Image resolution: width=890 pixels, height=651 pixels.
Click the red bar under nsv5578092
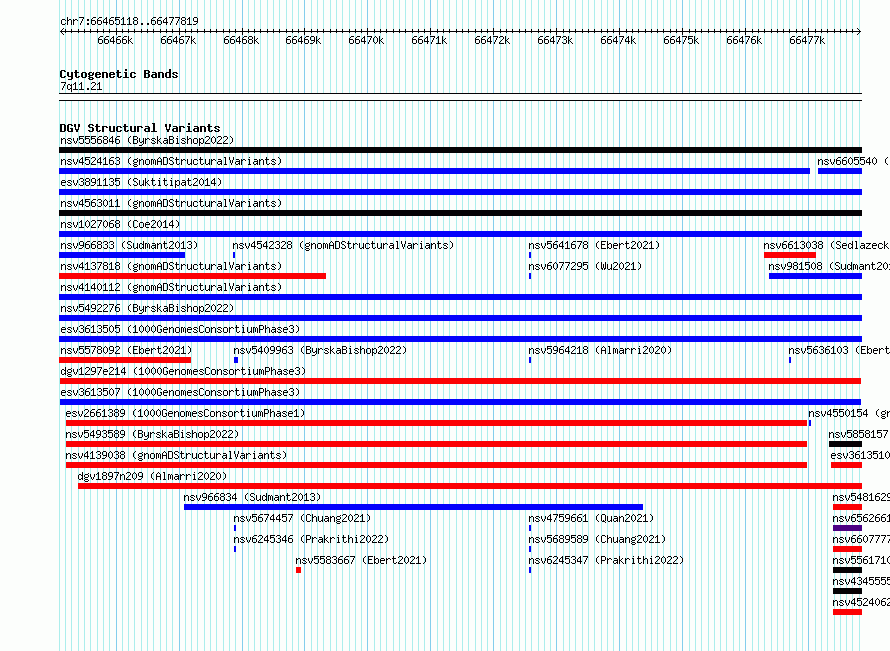pyautogui.click(x=125, y=360)
